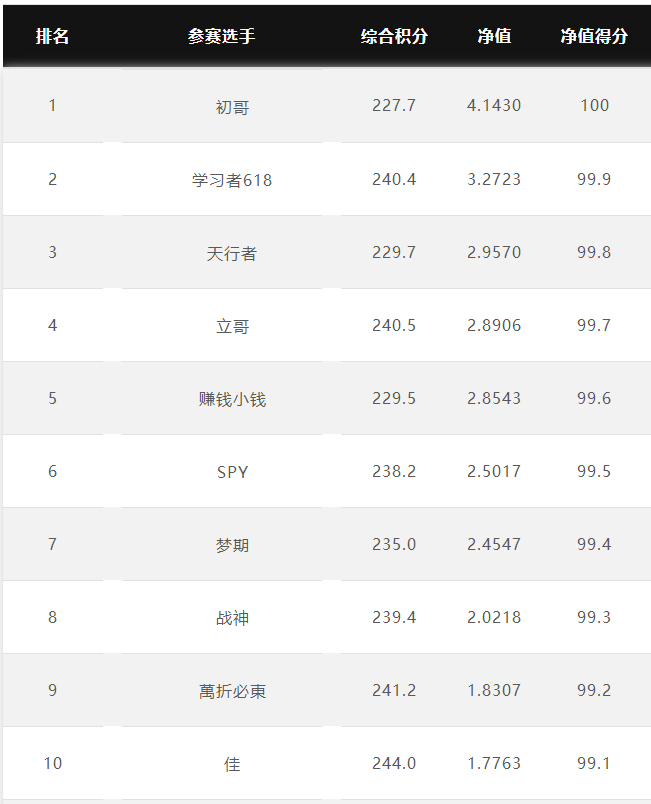
Task: Click contestant 梦期
Action: pyautogui.click(x=232, y=545)
